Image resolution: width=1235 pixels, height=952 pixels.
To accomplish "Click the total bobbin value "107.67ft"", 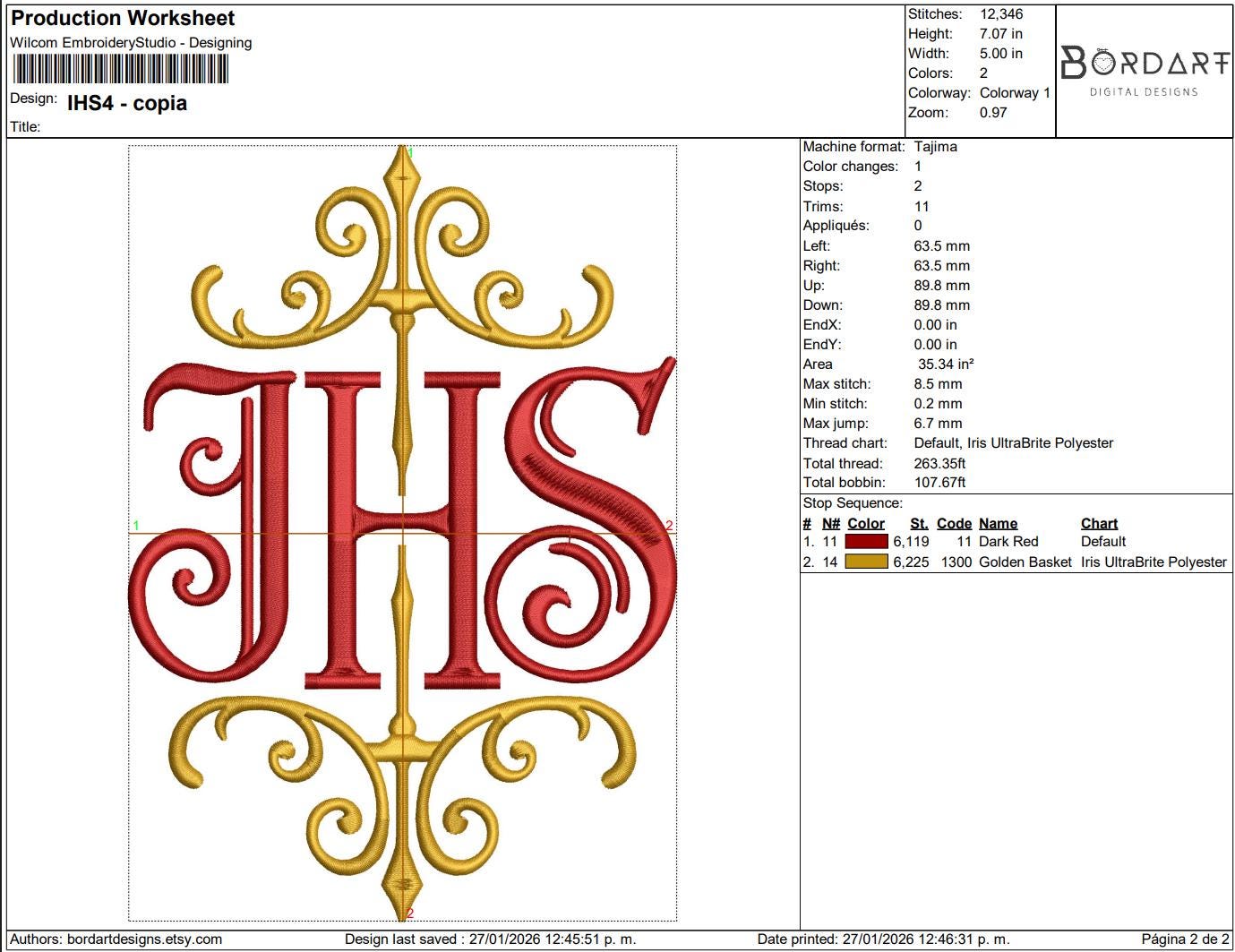I will (940, 482).
